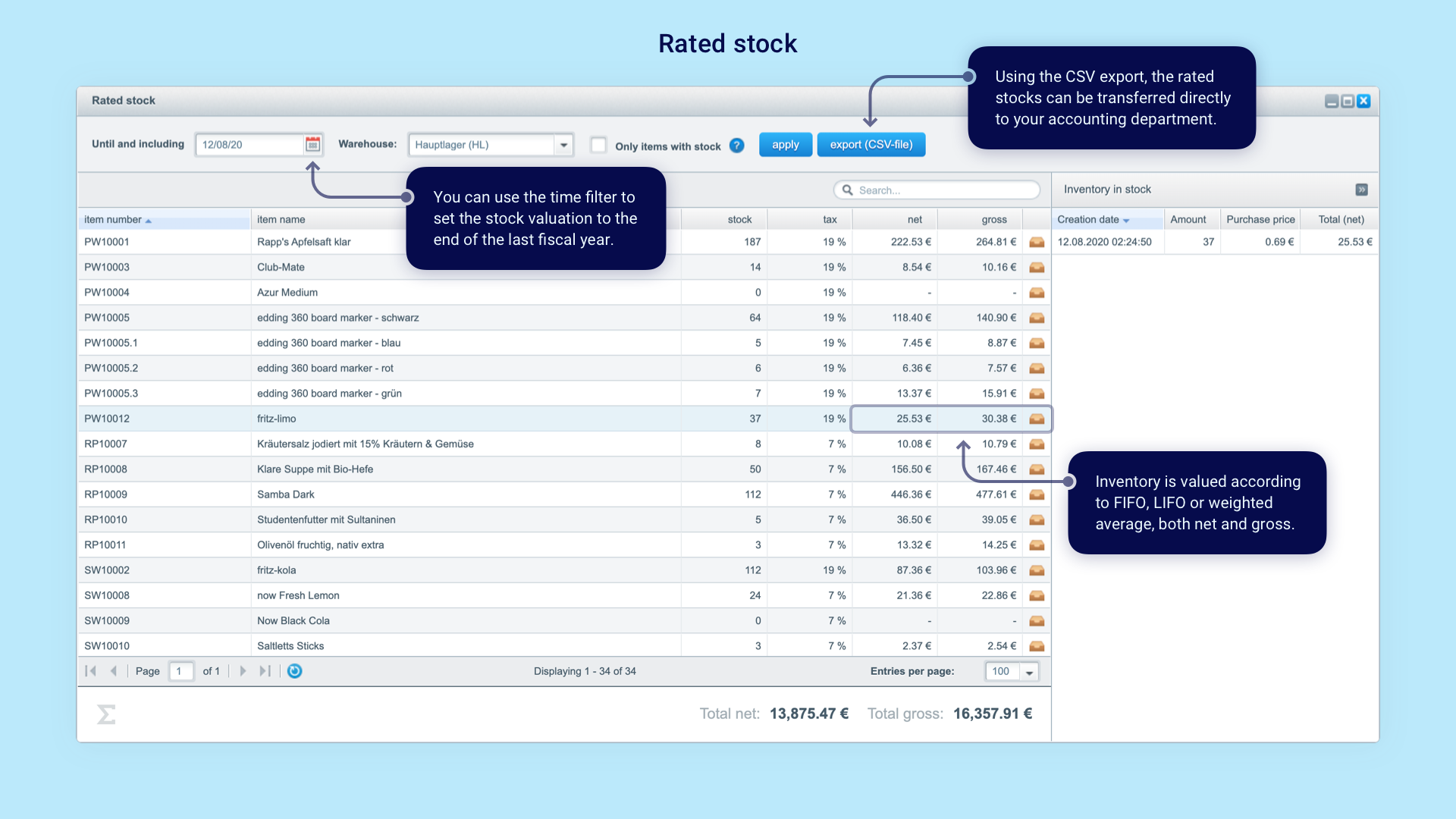Sort by Amount column header
The height and width of the screenshot is (819, 1456).
(1192, 220)
